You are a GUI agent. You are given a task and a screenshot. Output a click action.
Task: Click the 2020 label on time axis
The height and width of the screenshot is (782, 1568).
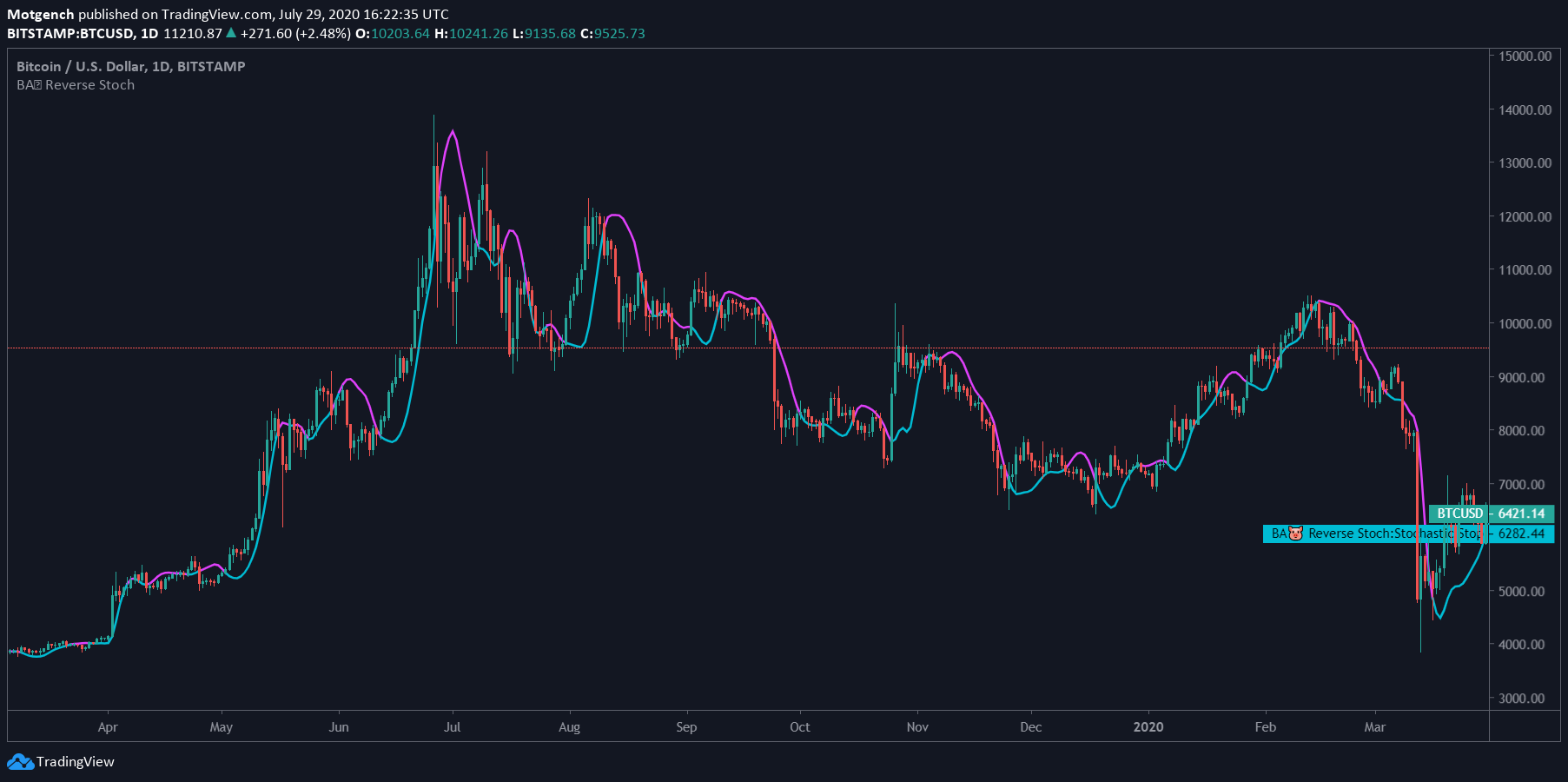coord(1148,727)
